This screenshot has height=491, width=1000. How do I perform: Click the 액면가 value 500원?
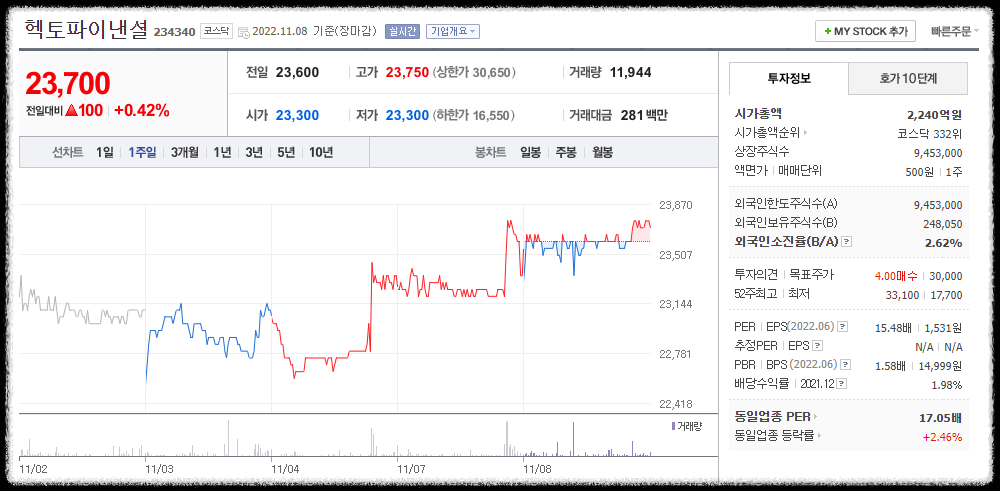920,172
